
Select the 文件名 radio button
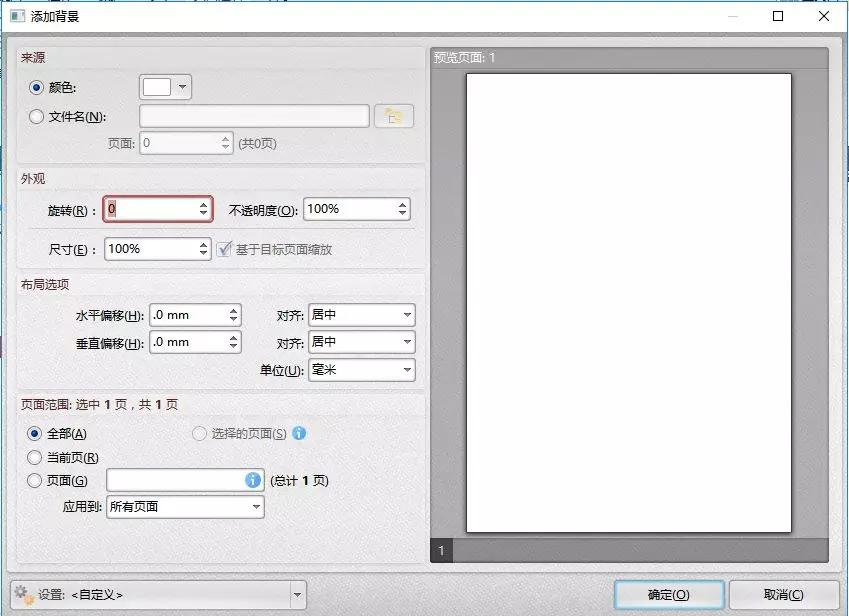tap(36, 116)
